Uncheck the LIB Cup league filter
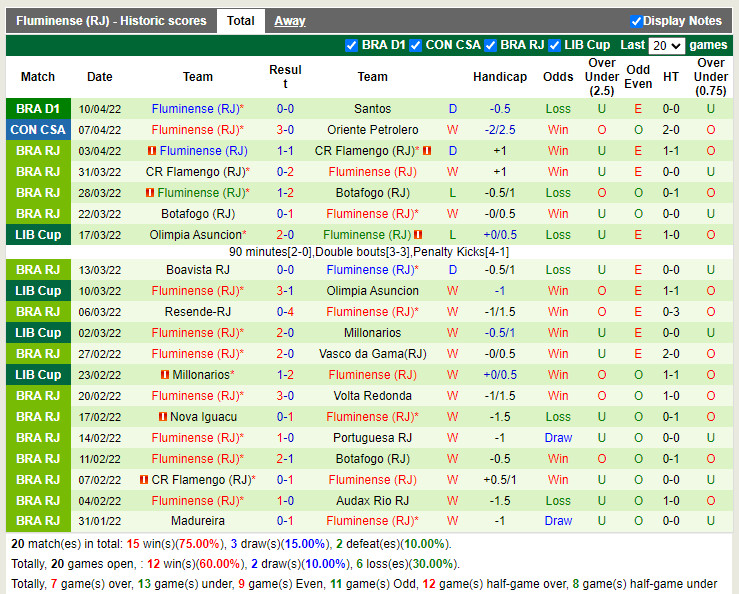 [x=554, y=45]
